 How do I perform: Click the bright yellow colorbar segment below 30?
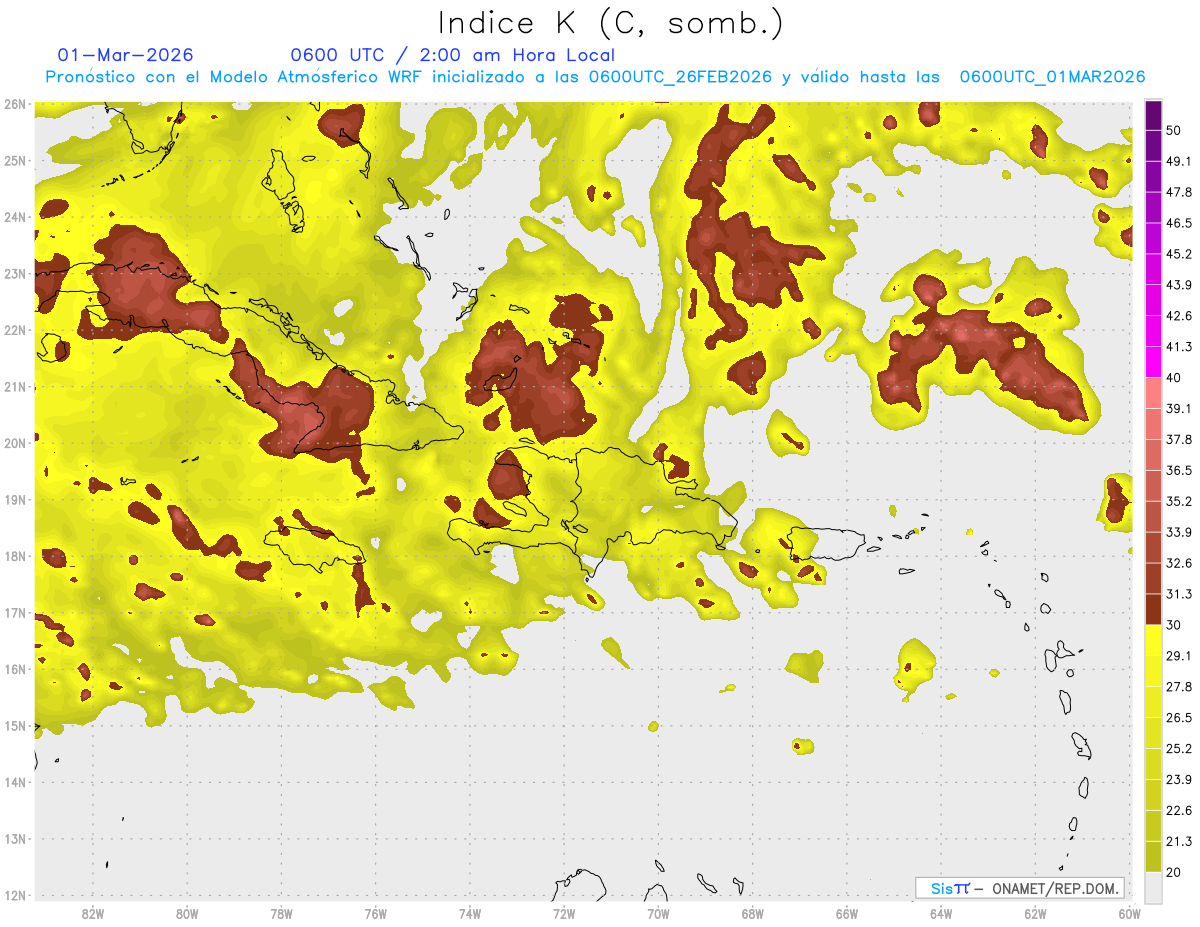1153,640
